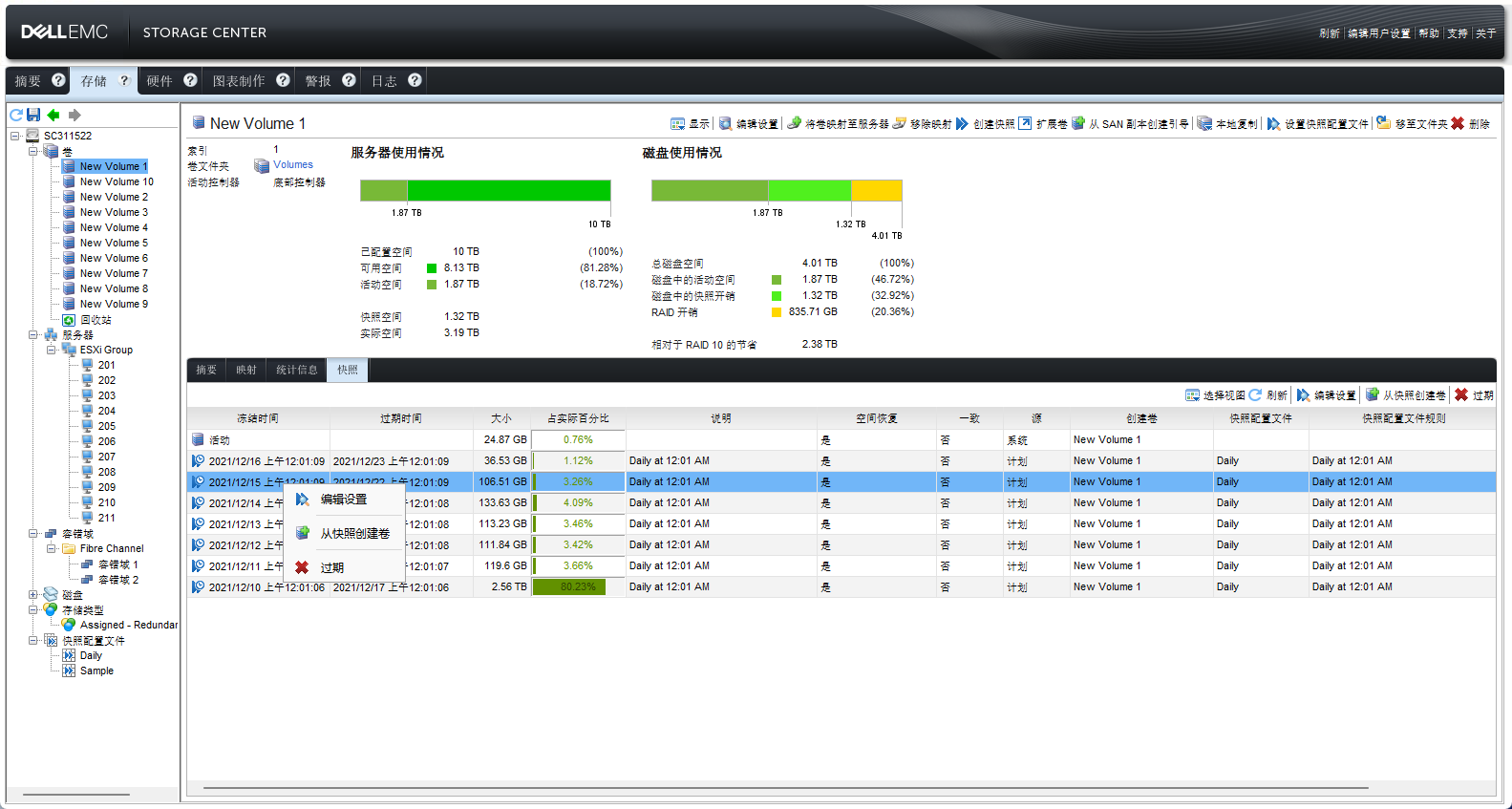The image size is (1512, 809).
Task: Click the 帮助 header link
Action: coord(1429,33)
